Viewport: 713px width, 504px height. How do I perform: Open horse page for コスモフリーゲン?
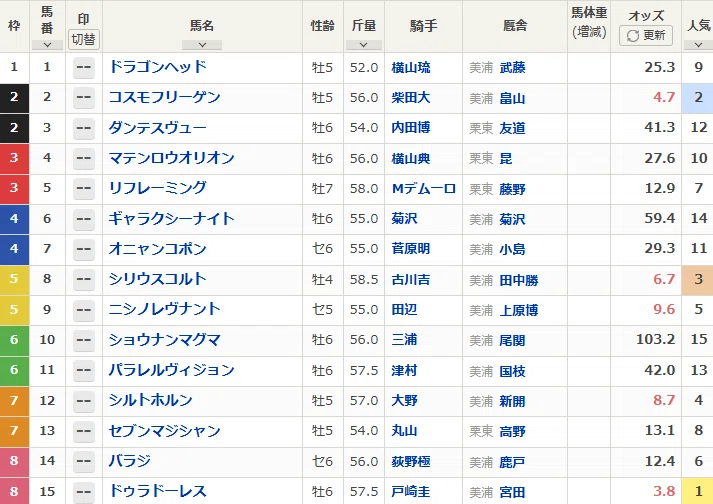click(165, 97)
